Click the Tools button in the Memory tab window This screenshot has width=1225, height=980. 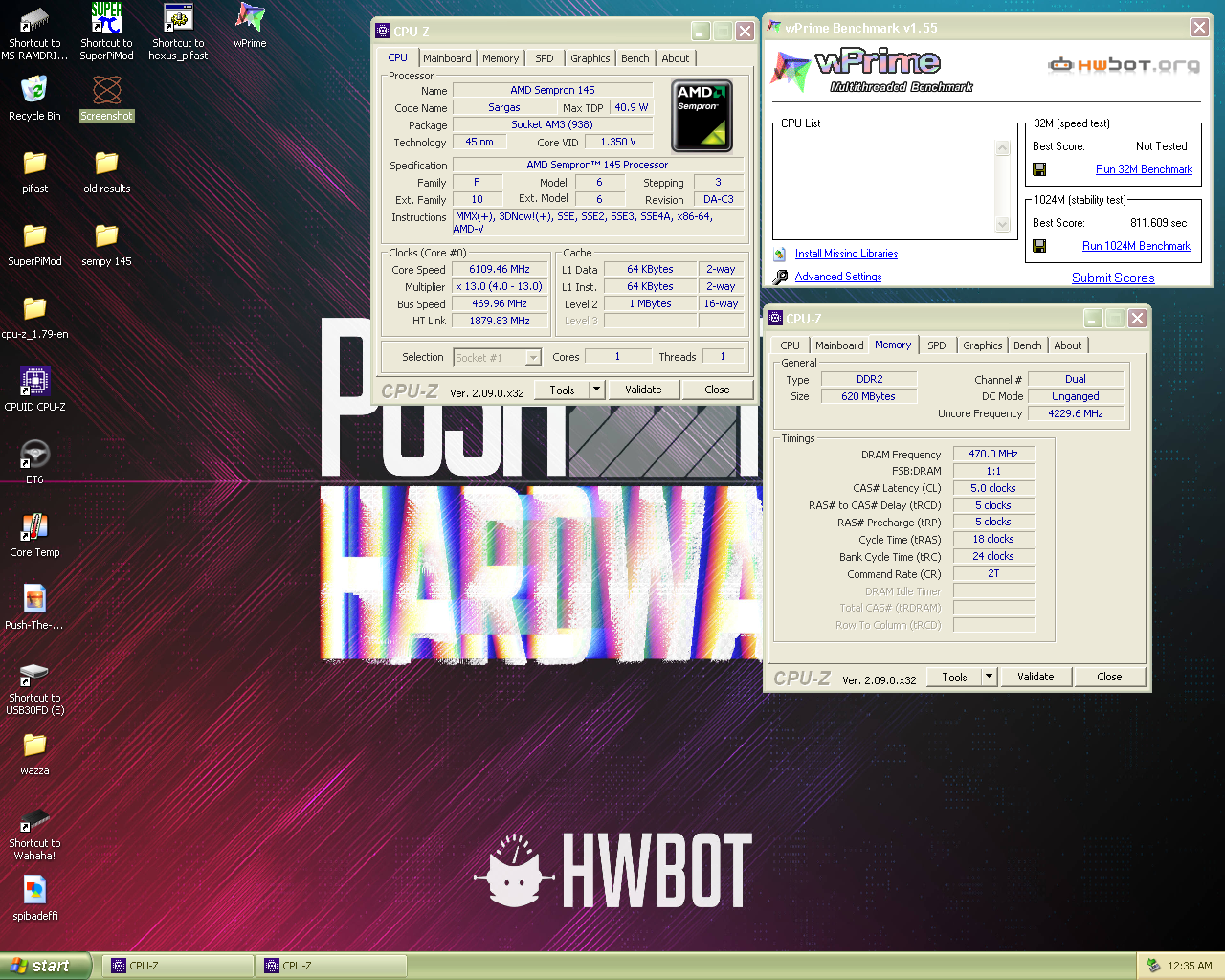pyautogui.click(x=955, y=677)
